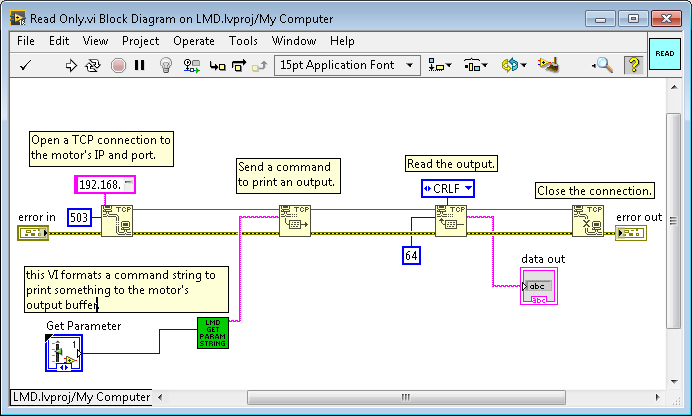Click the LMD.lvproj/My Computer context label
This screenshot has height=416, width=692.
coord(81,397)
